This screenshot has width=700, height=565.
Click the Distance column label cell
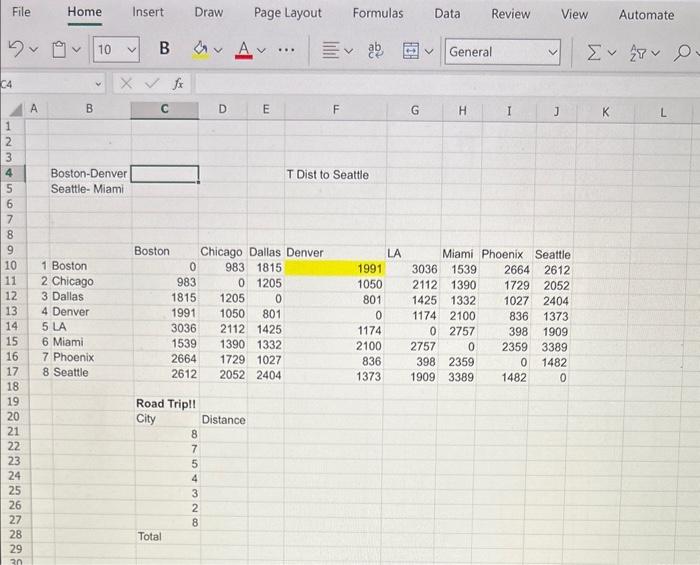click(x=224, y=420)
